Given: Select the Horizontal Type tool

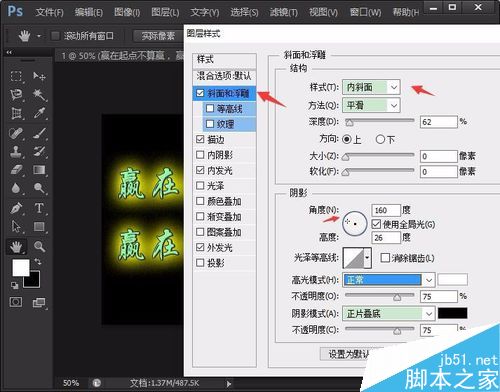Looking at the screenshot, I should pyautogui.click(x=39, y=208).
